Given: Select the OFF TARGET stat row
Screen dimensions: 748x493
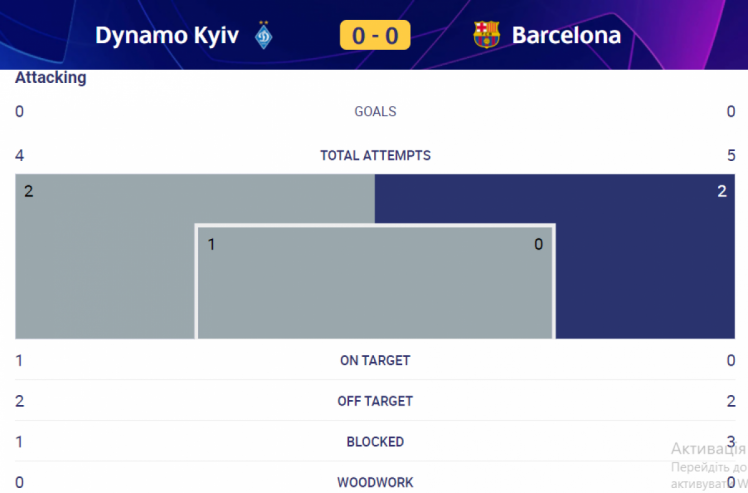Looking at the screenshot, I should 375,401.
